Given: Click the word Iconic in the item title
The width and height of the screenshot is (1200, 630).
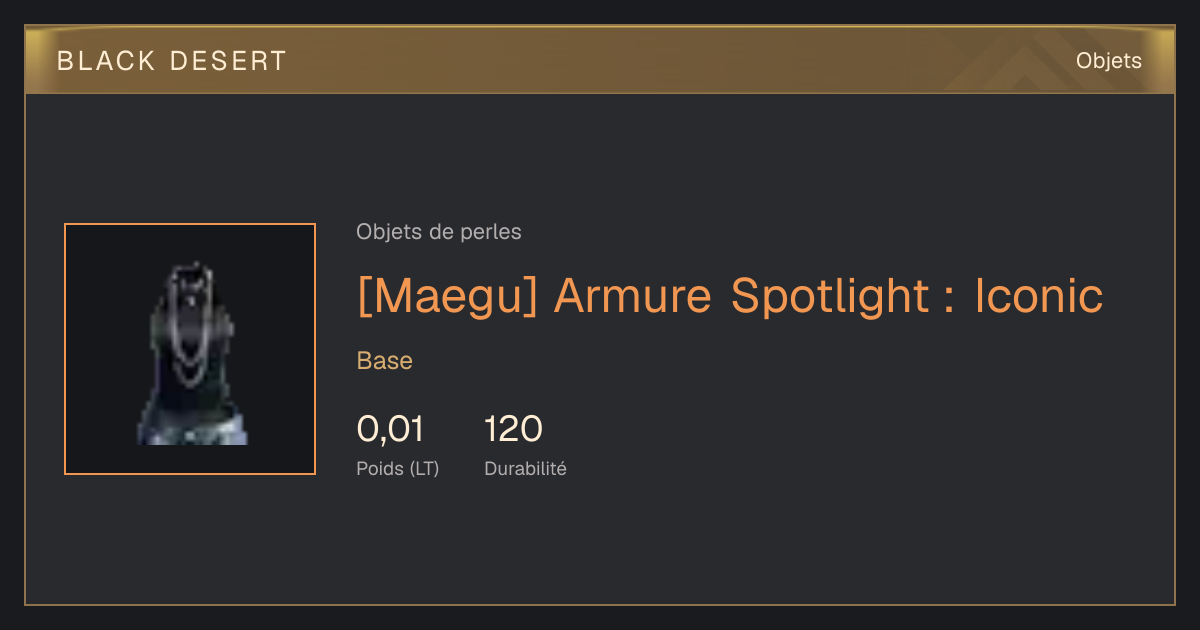Looking at the screenshot, I should click(x=1038, y=295).
